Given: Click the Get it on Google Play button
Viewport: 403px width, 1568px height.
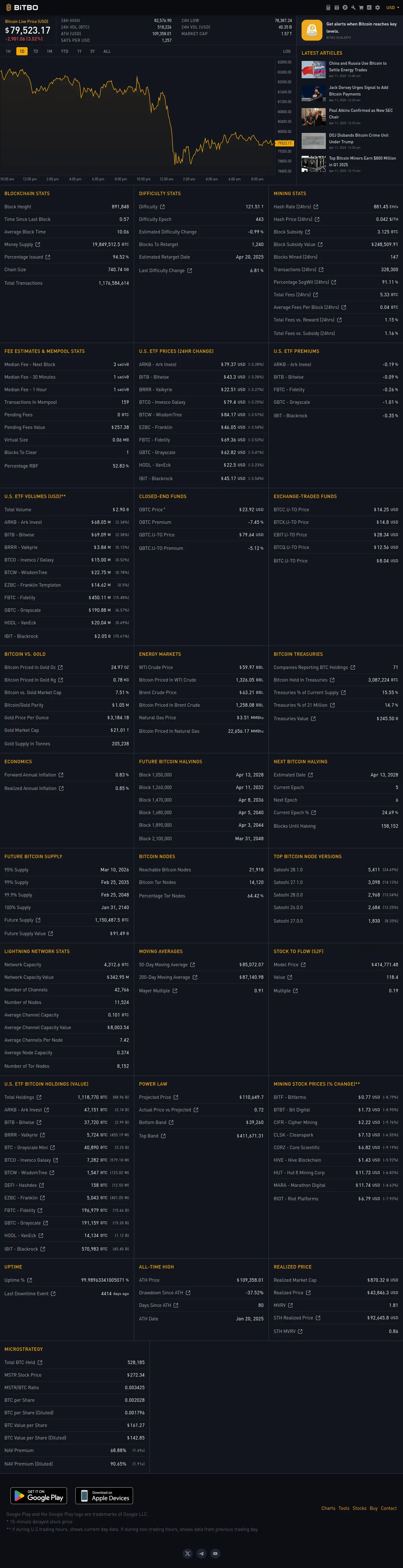Looking at the screenshot, I should pos(39,1495).
